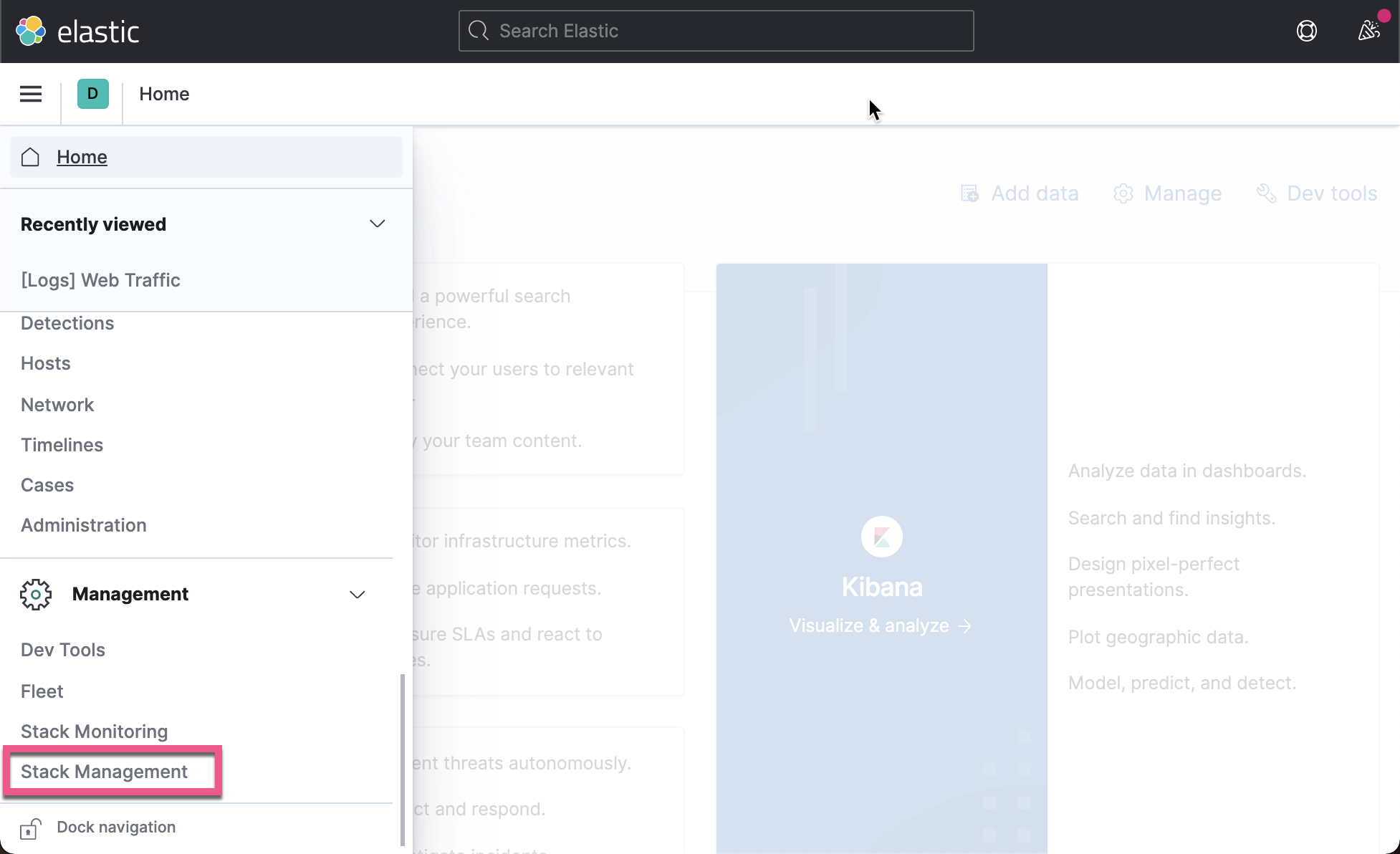The image size is (1400, 854).
Task: Click the Kibana logo icon
Action: pyautogui.click(x=881, y=537)
